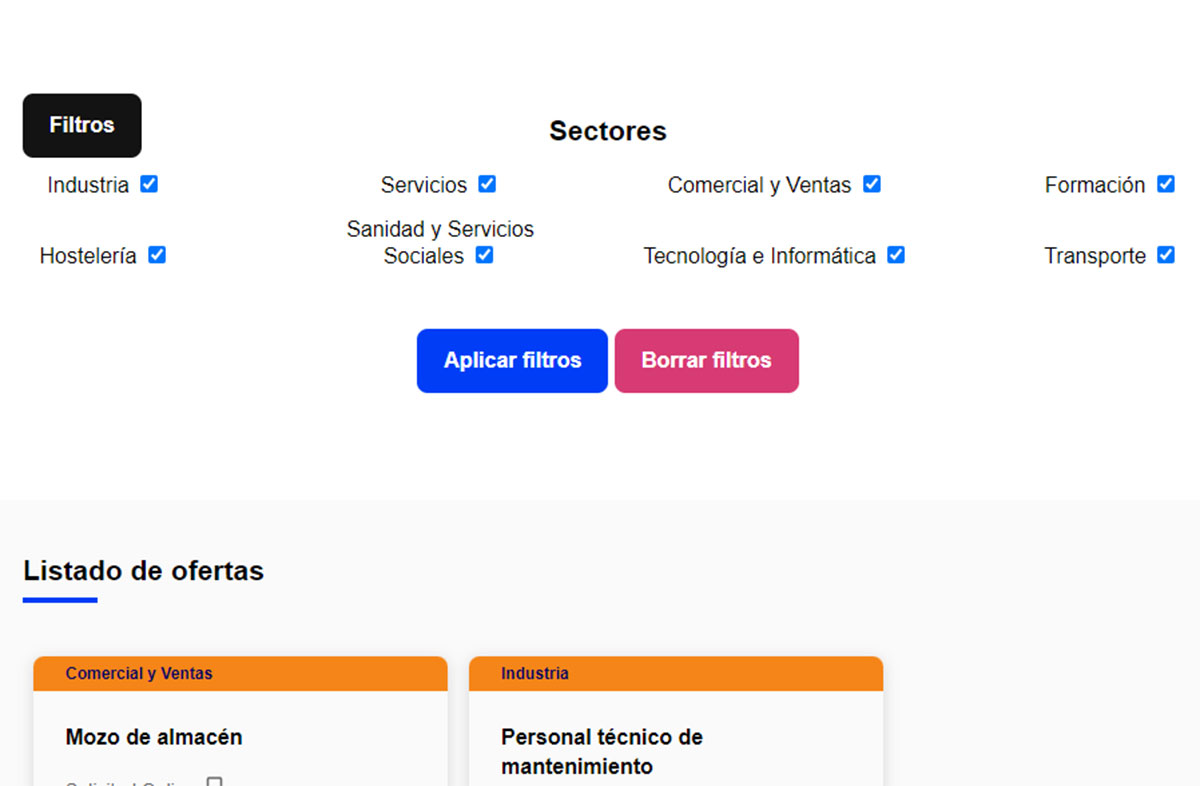
Task: Click the Tecnología e Informática label text
Action: [x=759, y=256]
